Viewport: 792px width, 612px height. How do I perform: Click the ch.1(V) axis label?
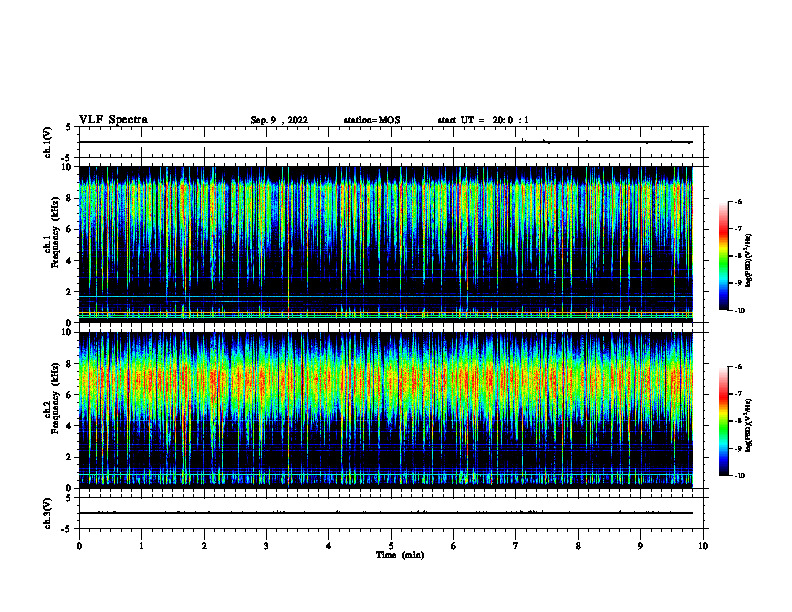(48, 142)
